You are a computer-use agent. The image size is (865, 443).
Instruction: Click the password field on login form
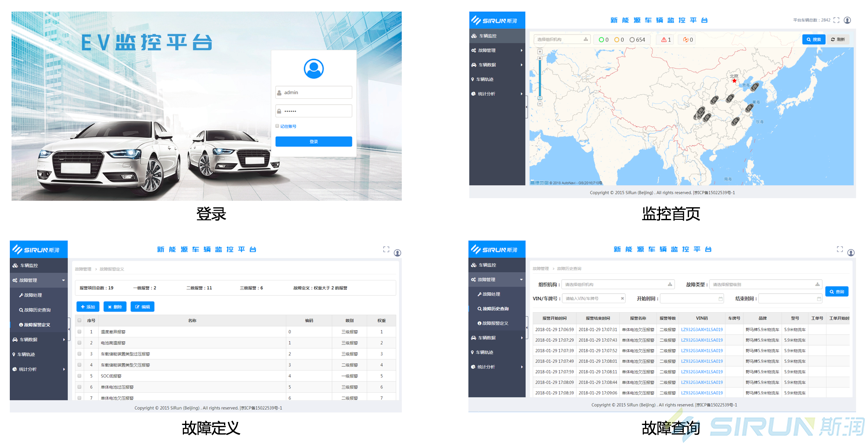click(x=314, y=111)
